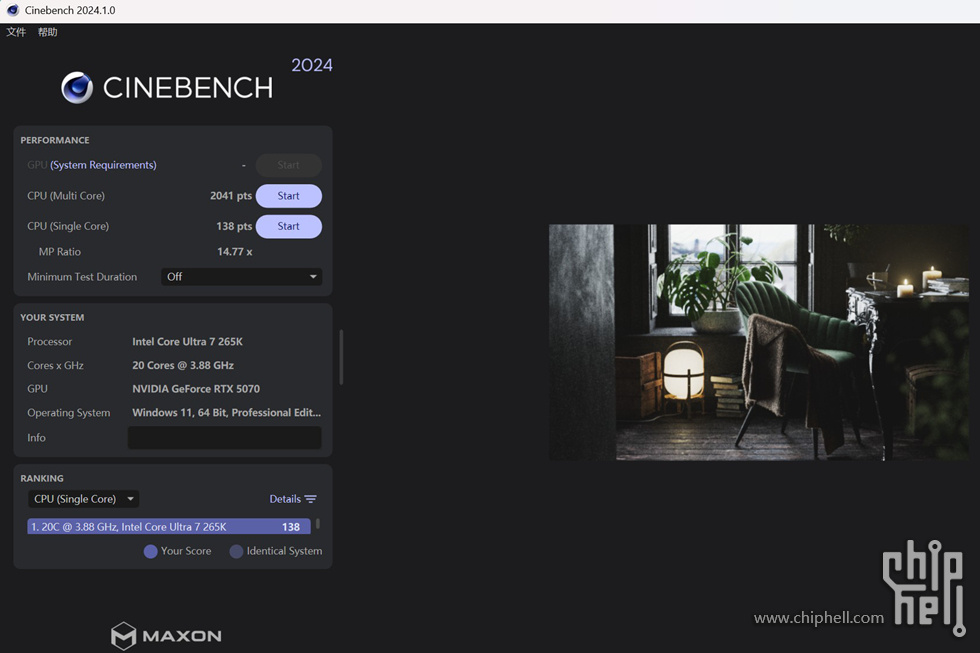
Task: Click the NVIDIA GeForce RTX 5070 text
Action: [x=196, y=389]
